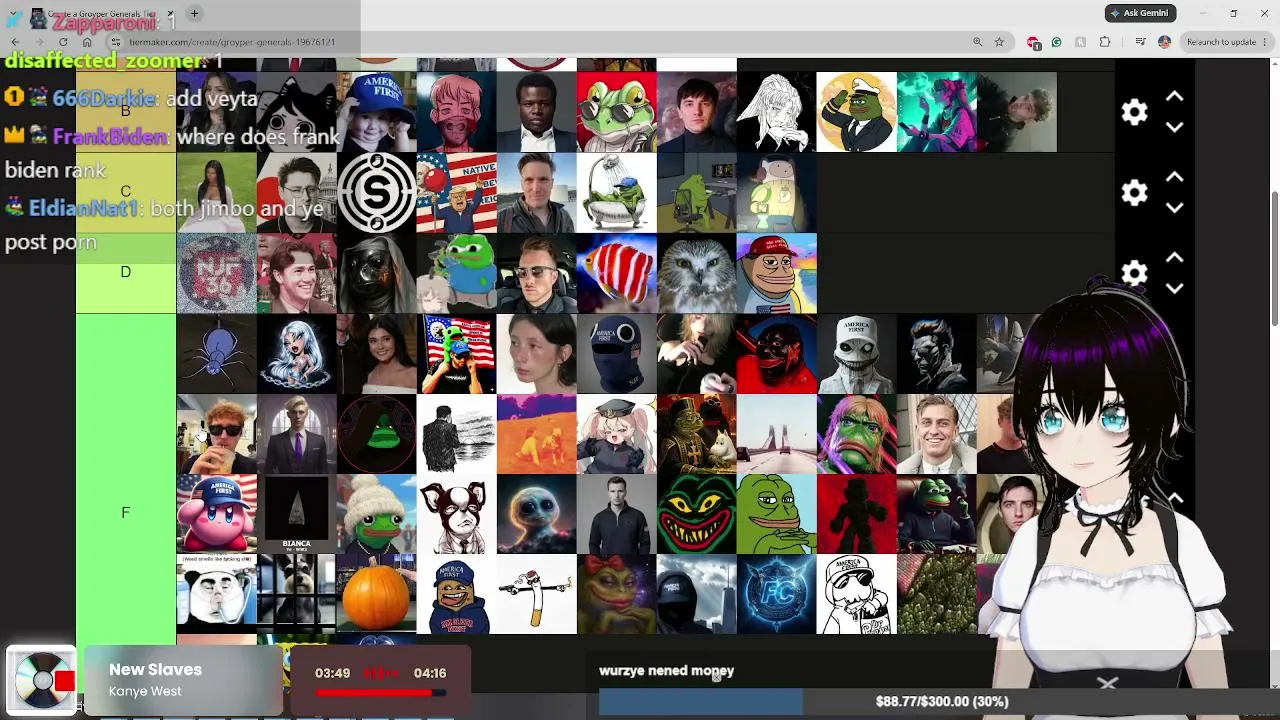
Task: Click the $88.77/$300.00 donation goal bar
Action: click(941, 702)
